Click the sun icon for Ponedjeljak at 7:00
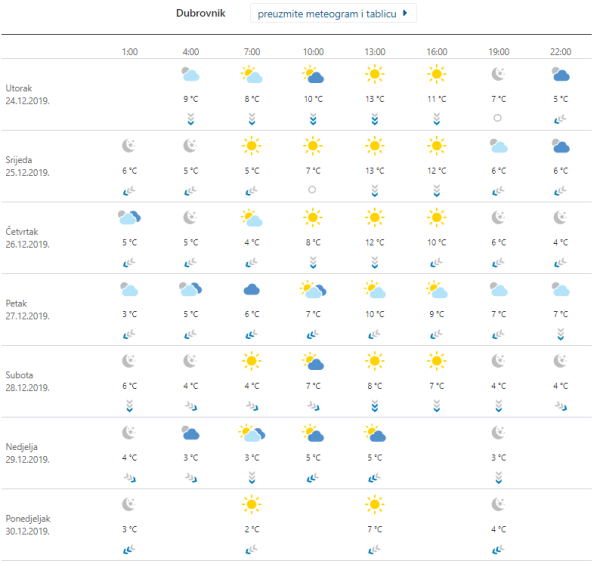Screen dimensions: 600x564 [x=251, y=505]
